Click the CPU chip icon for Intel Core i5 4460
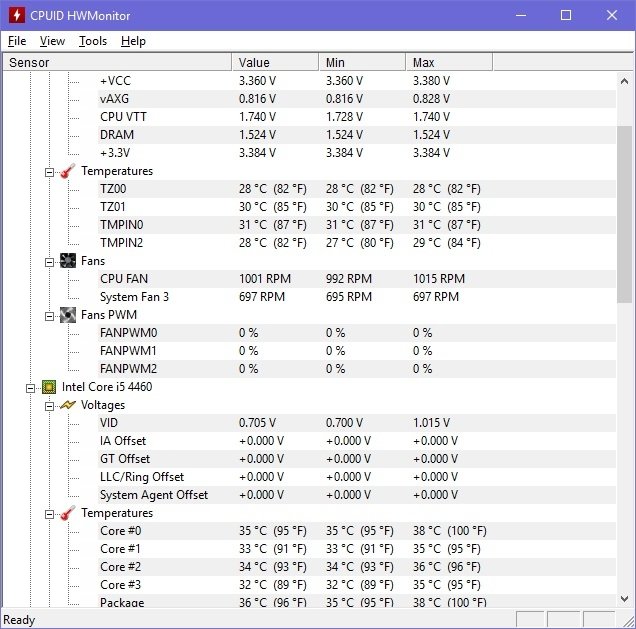This screenshot has width=636, height=629. click(x=48, y=387)
